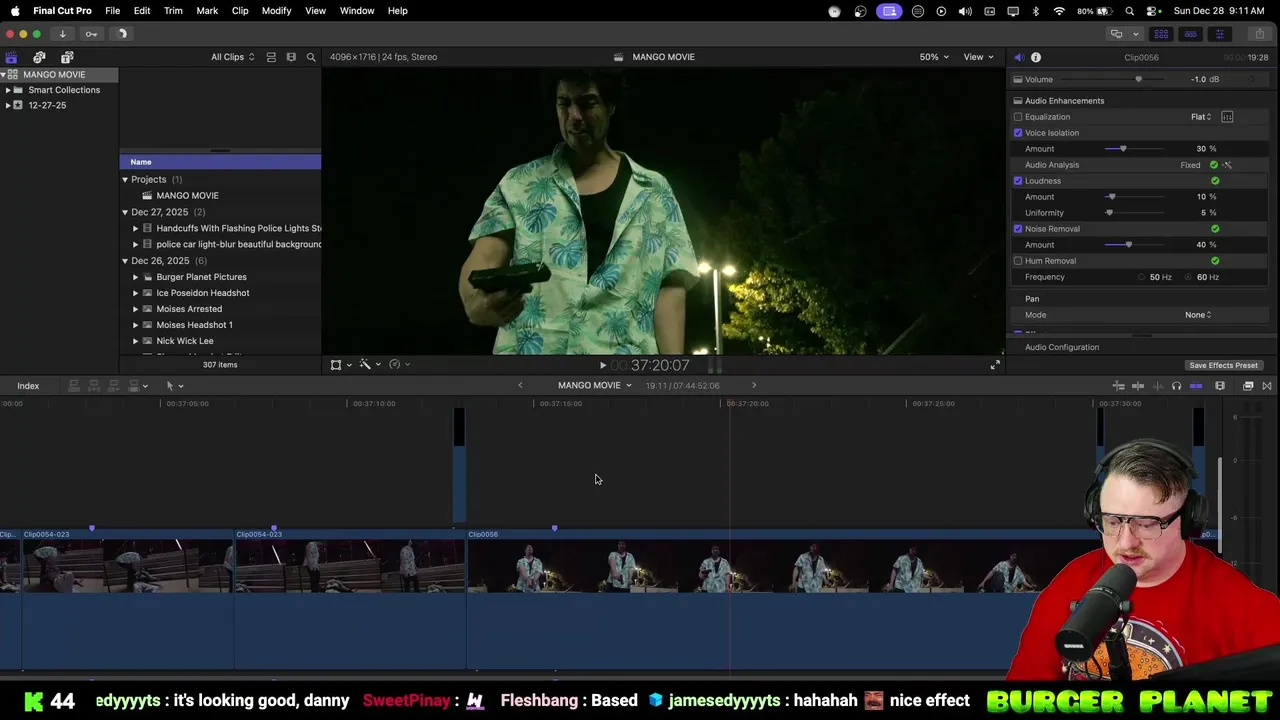1280x720 pixels.
Task: Open the Titles and Generators sidebar
Action: tap(67, 57)
